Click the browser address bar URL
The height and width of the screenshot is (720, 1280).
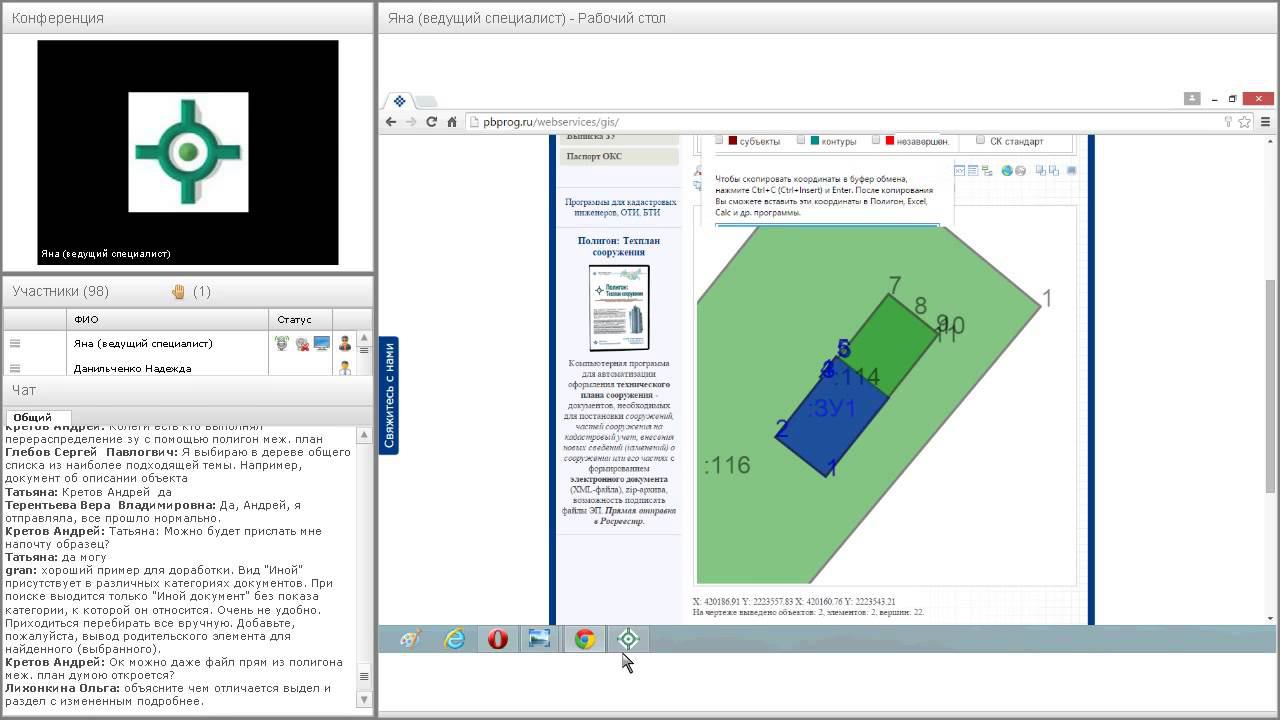point(551,122)
